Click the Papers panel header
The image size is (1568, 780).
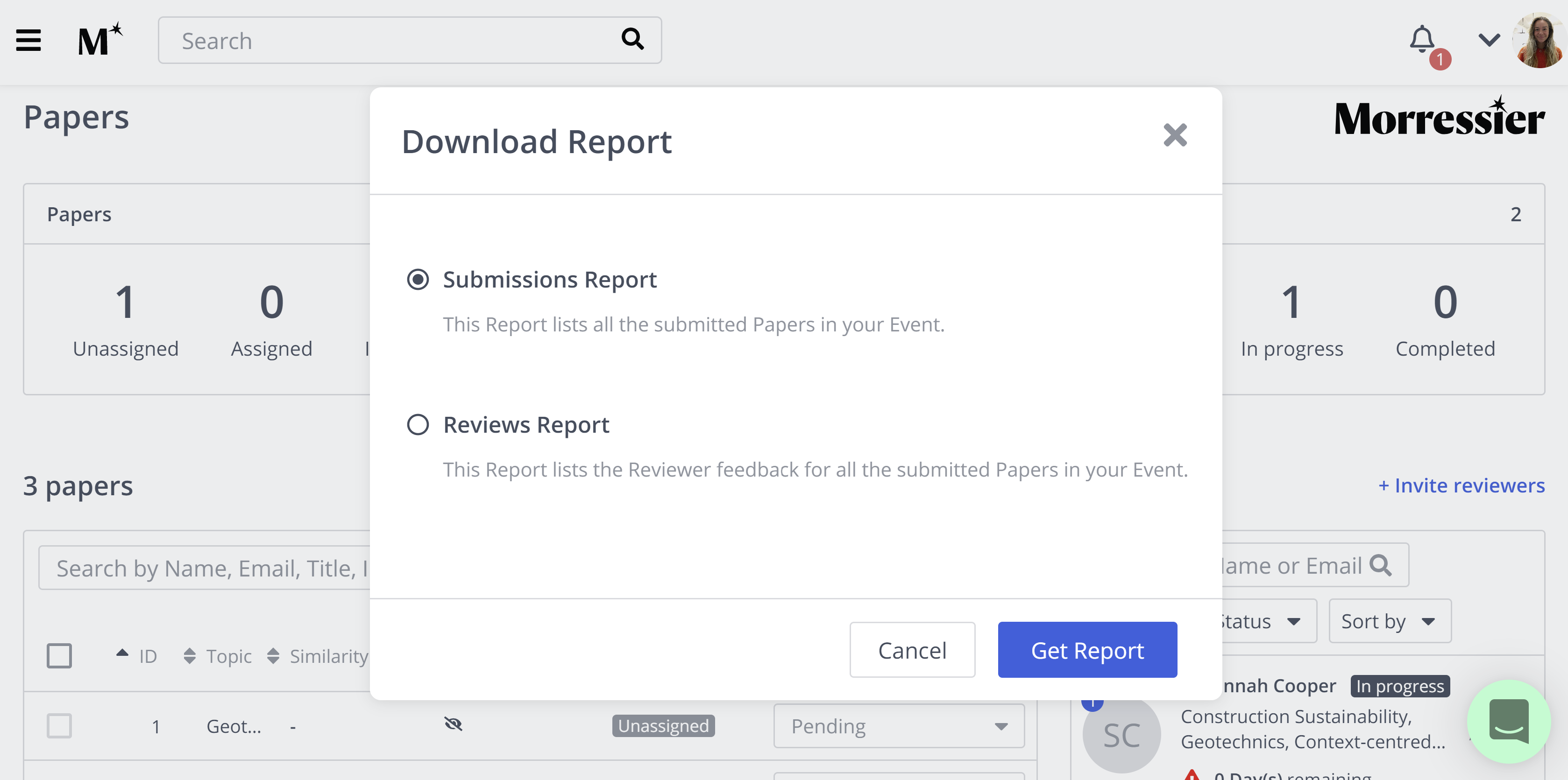tap(79, 214)
